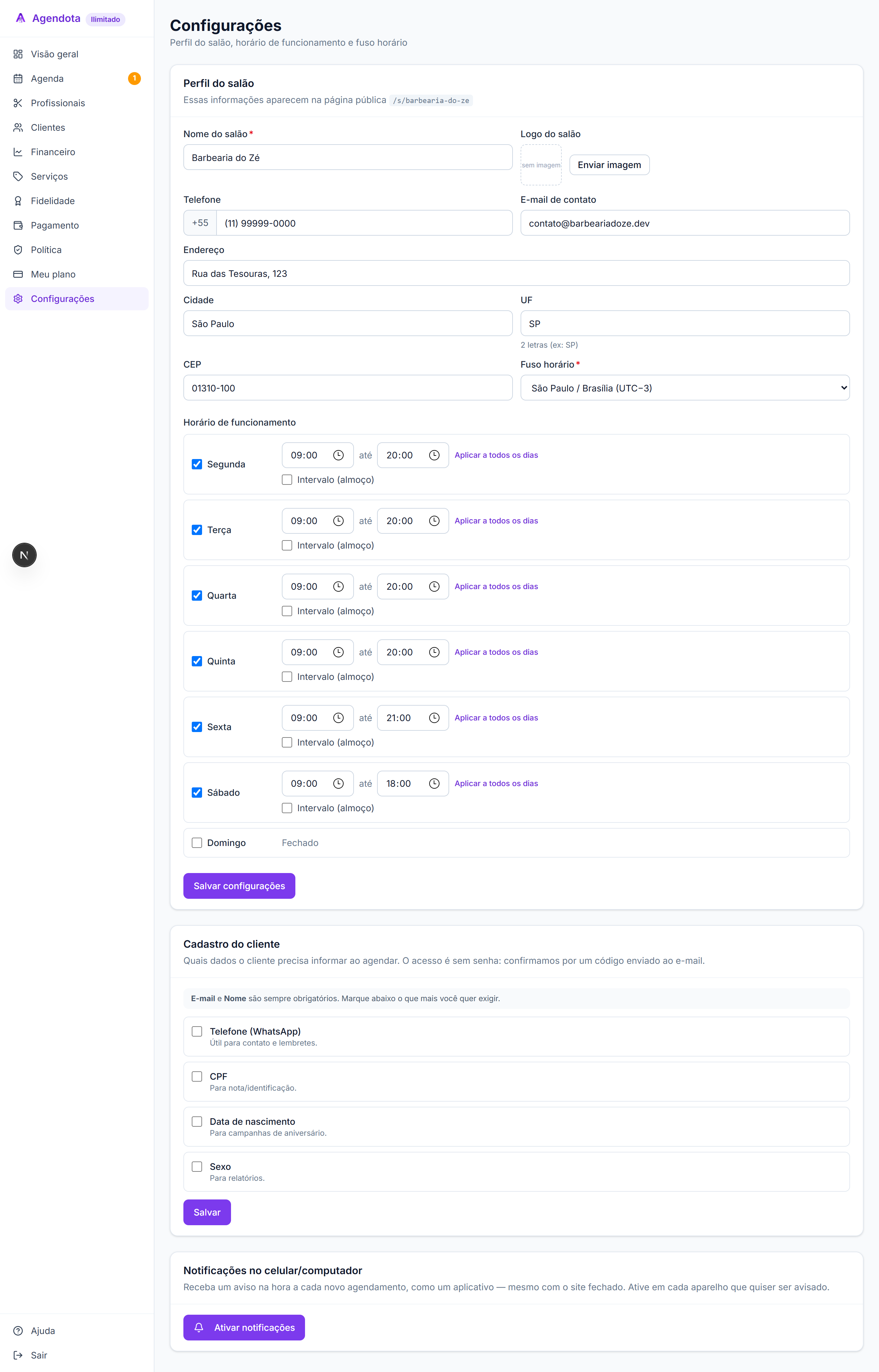Check the CPF requirement box

click(x=197, y=1076)
